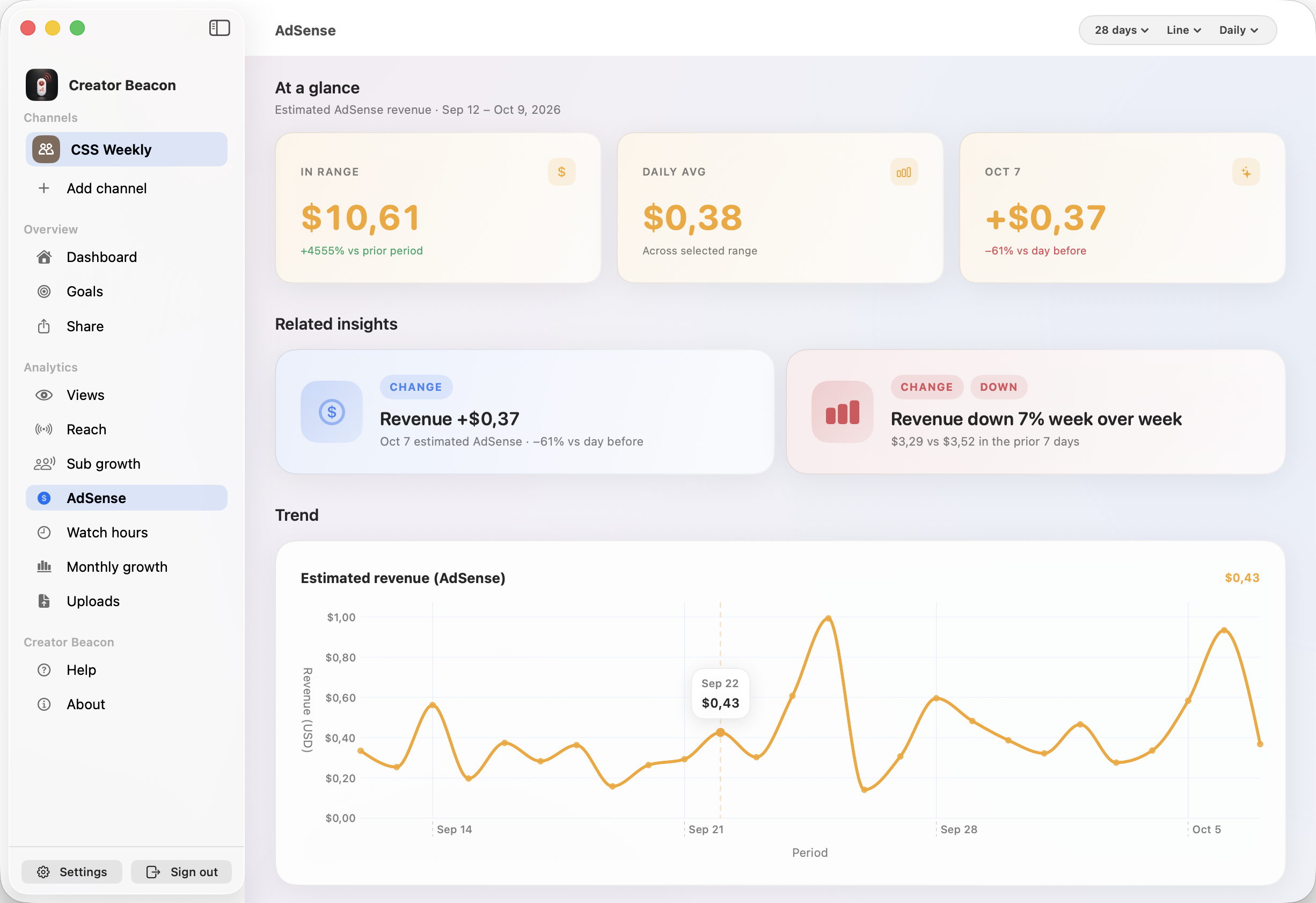Click the Sub growth people icon

(44, 464)
